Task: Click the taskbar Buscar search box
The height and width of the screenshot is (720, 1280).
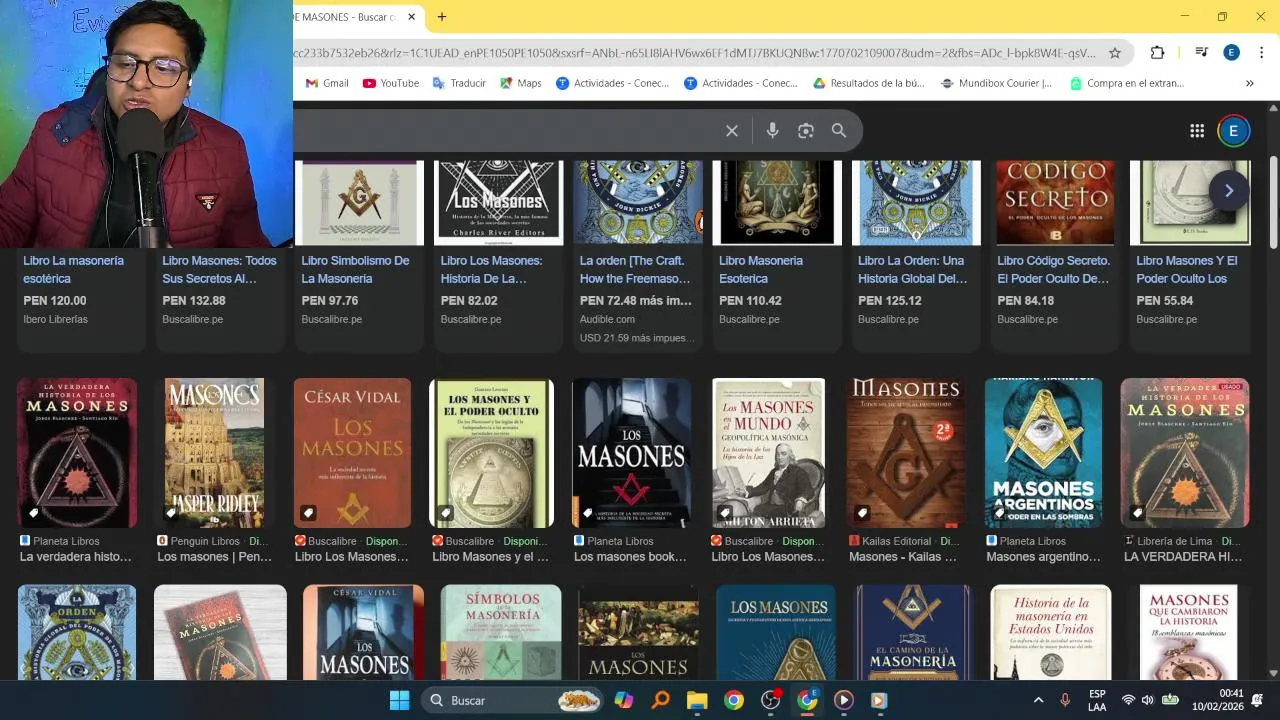Action: click(x=513, y=700)
